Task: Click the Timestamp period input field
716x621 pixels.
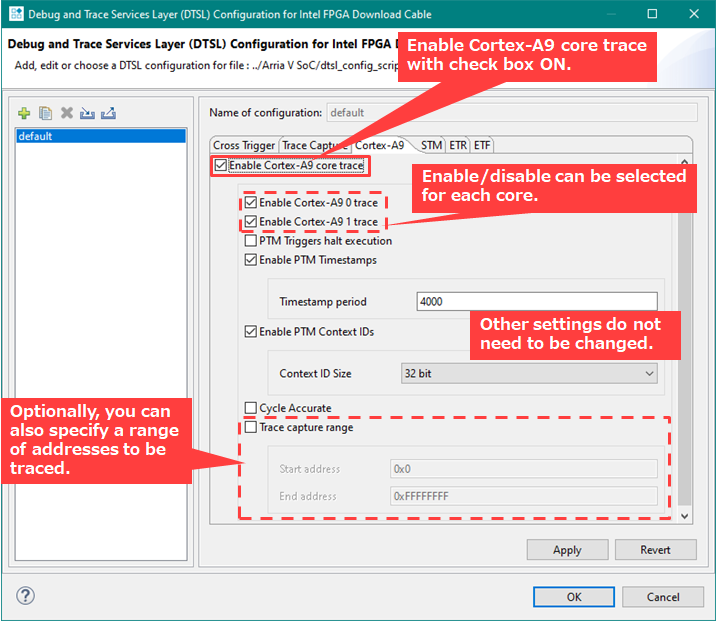Action: 536,302
